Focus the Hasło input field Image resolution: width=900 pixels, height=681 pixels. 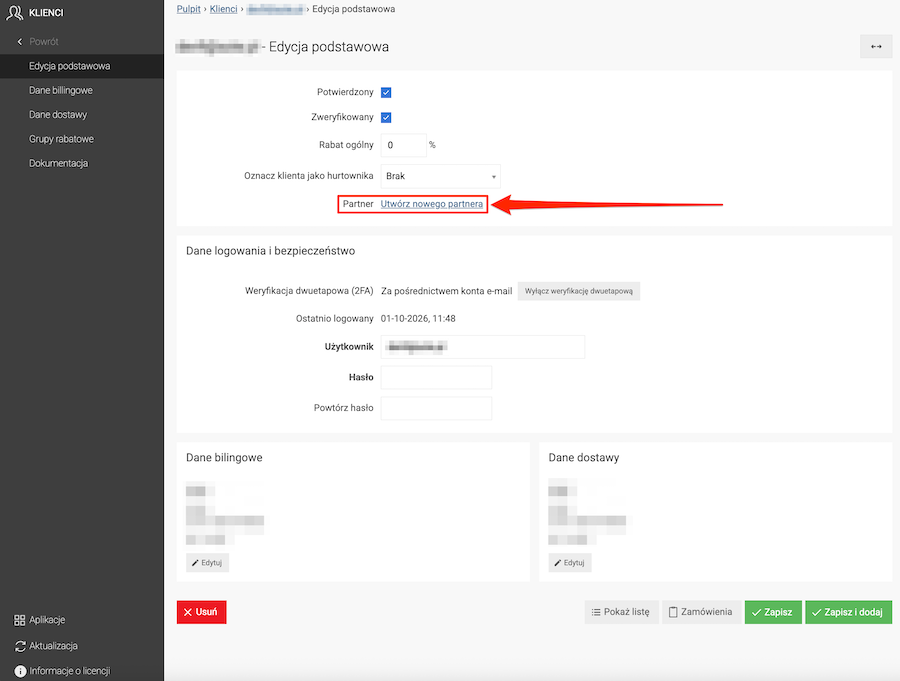click(436, 377)
